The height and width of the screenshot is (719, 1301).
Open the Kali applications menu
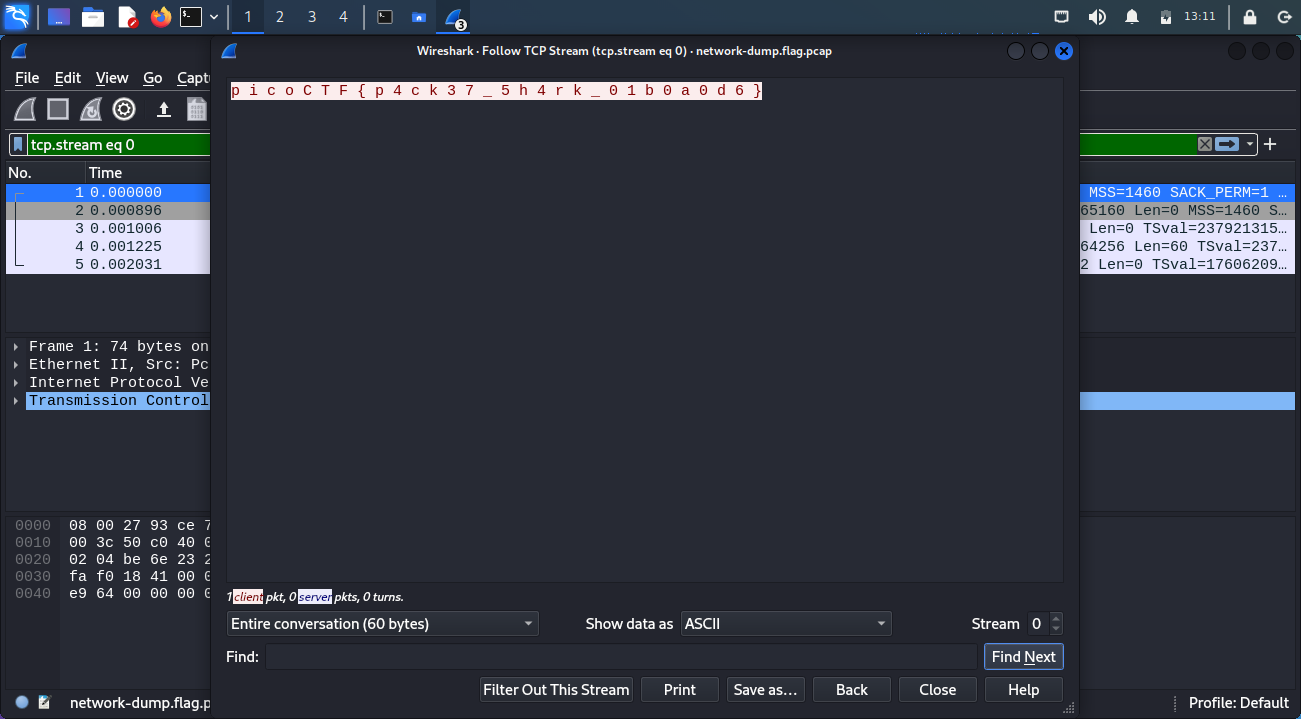[x=17, y=16]
